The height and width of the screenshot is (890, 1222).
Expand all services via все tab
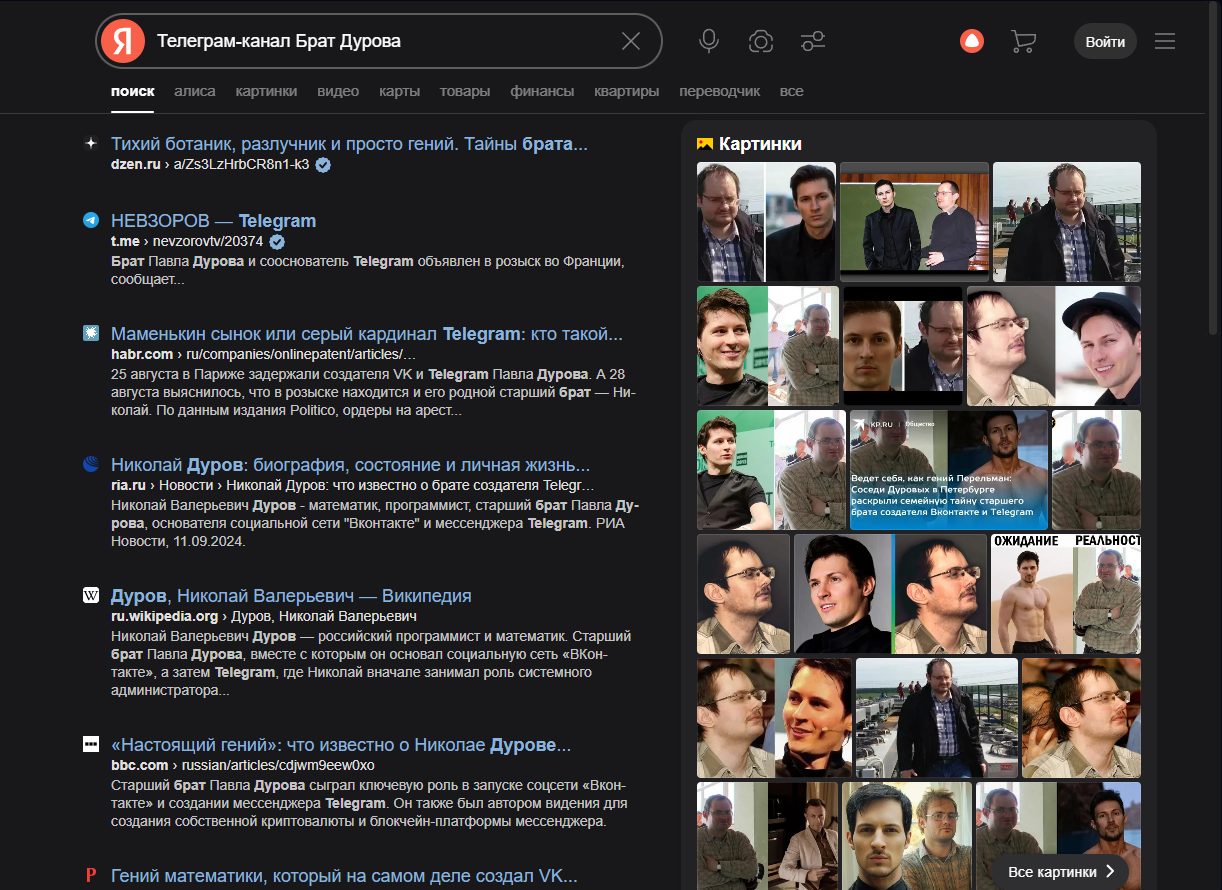pyautogui.click(x=791, y=91)
